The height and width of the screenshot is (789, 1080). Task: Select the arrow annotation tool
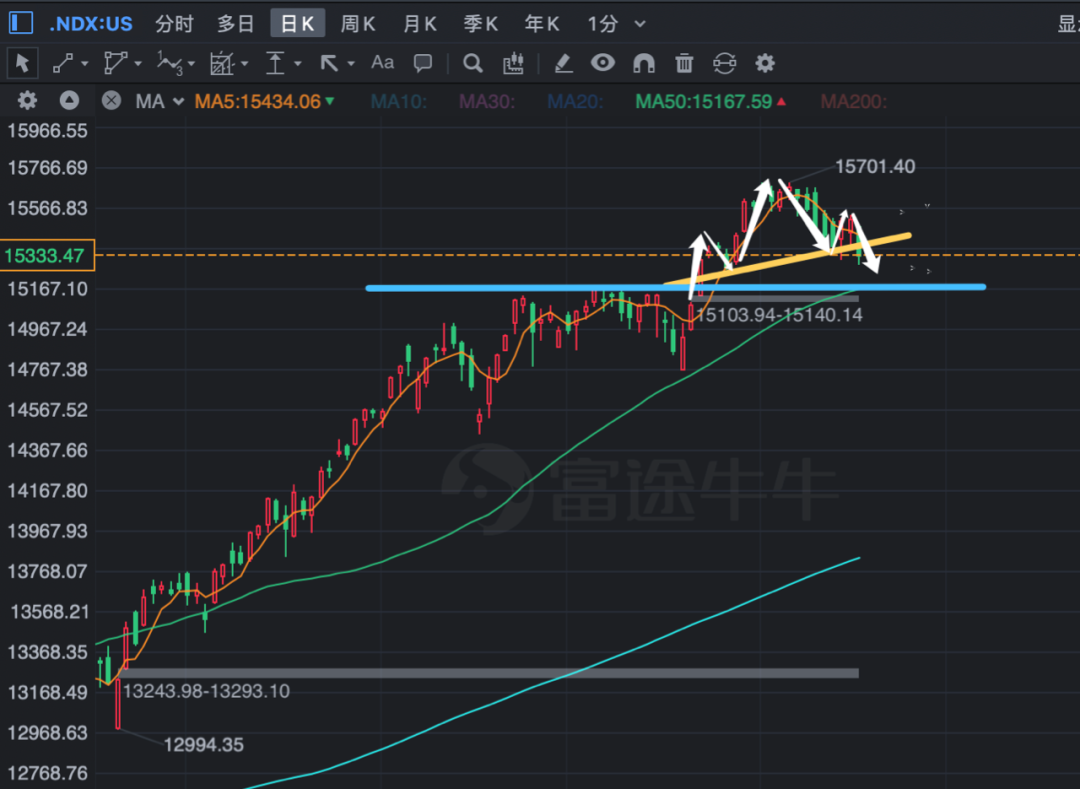pyautogui.click(x=329, y=63)
